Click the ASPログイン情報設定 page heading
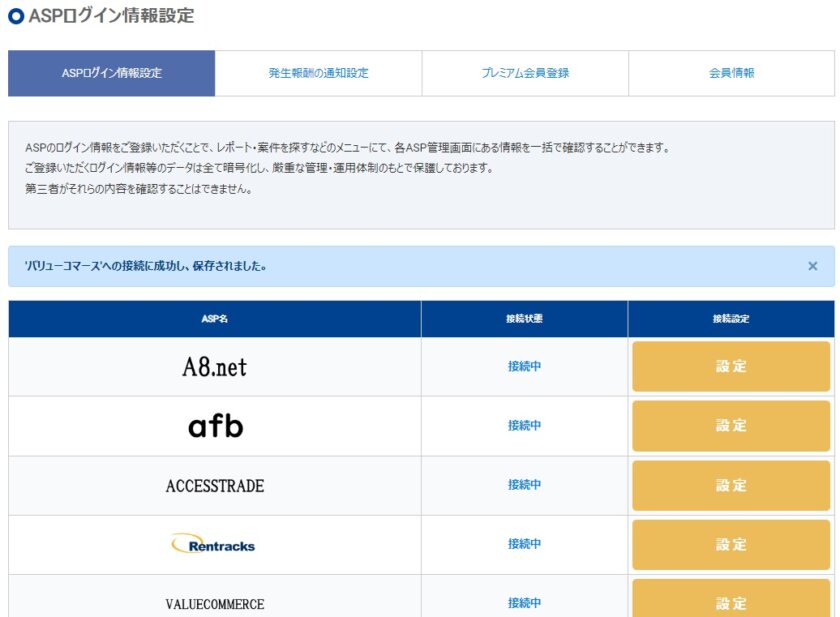Screen dimensions: 840x617 [x=111, y=16]
